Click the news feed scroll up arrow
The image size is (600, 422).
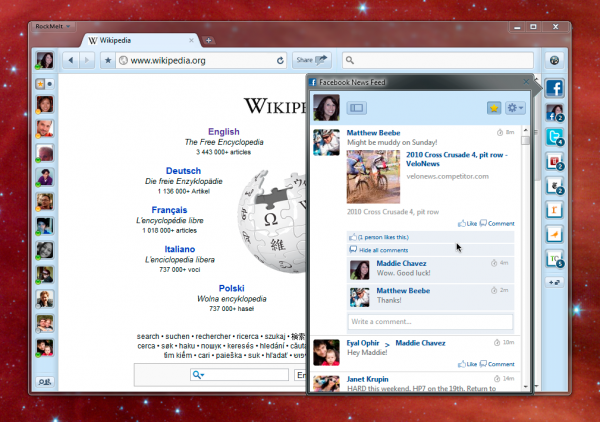click(x=525, y=130)
